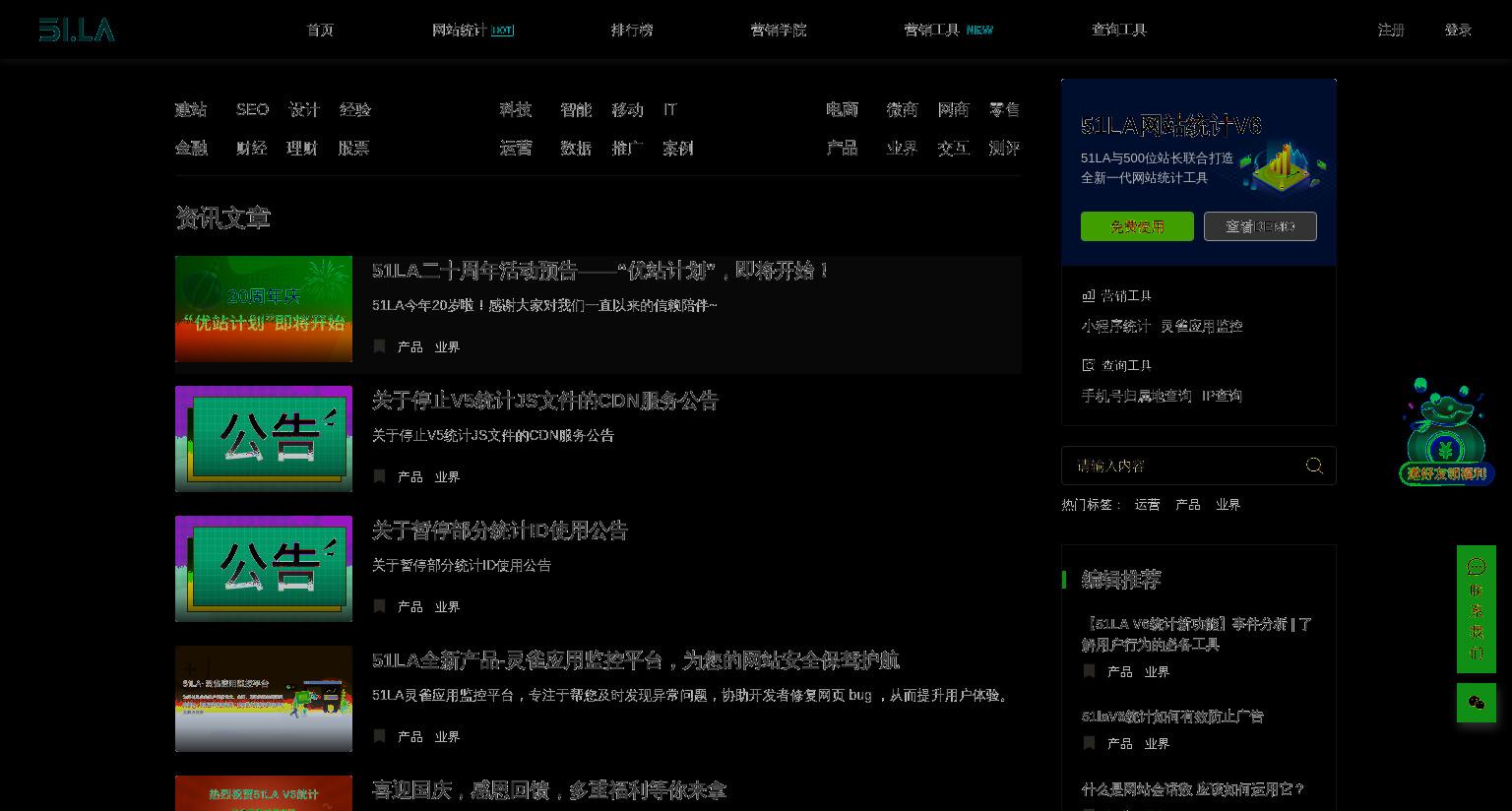Screen dimensions: 1512x811
Task: Click bookmark icon under 51laV6统计如何有效防止广告
Action: (x=1089, y=743)
